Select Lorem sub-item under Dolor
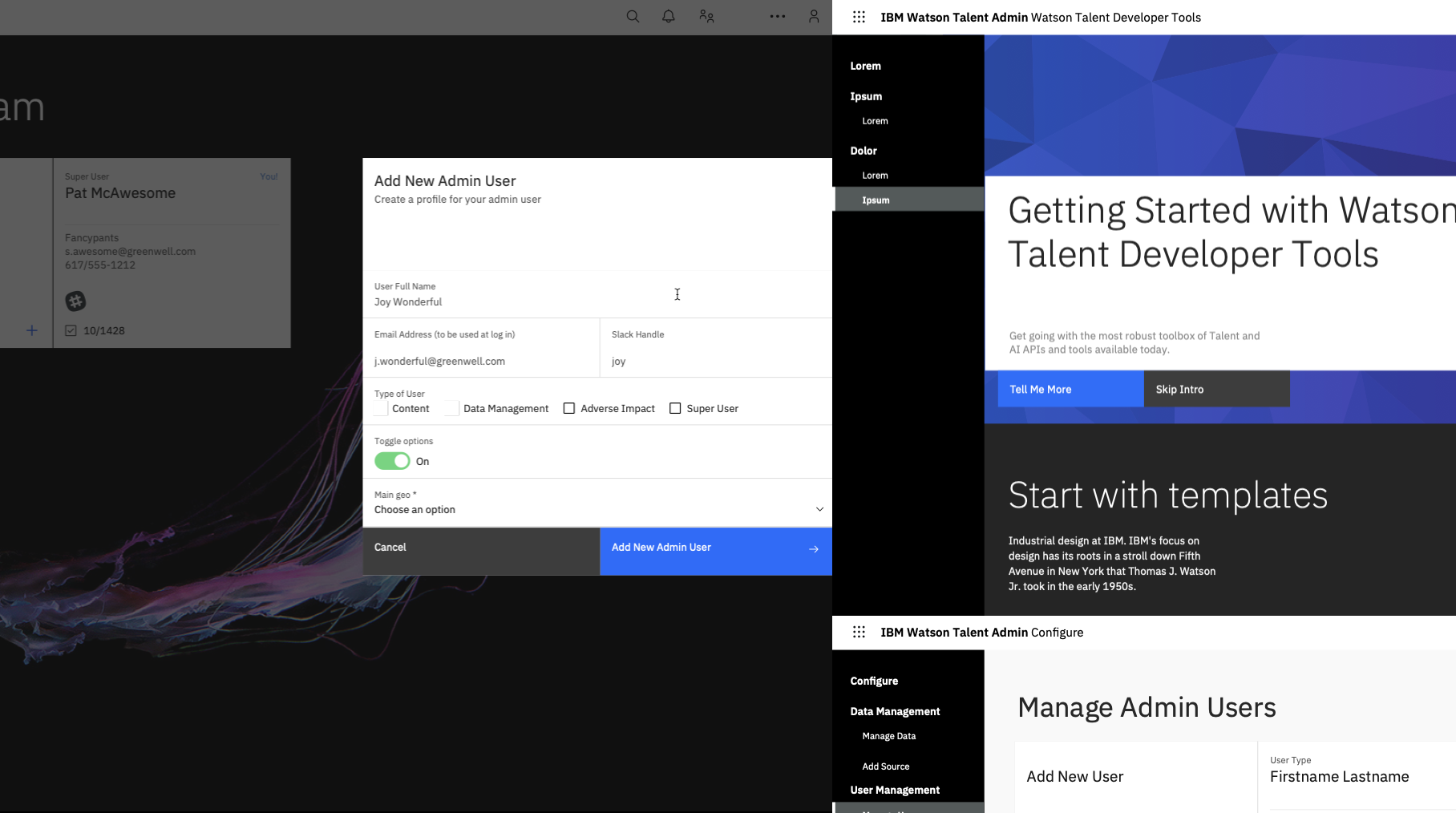This screenshot has height=813, width=1456. click(x=875, y=176)
